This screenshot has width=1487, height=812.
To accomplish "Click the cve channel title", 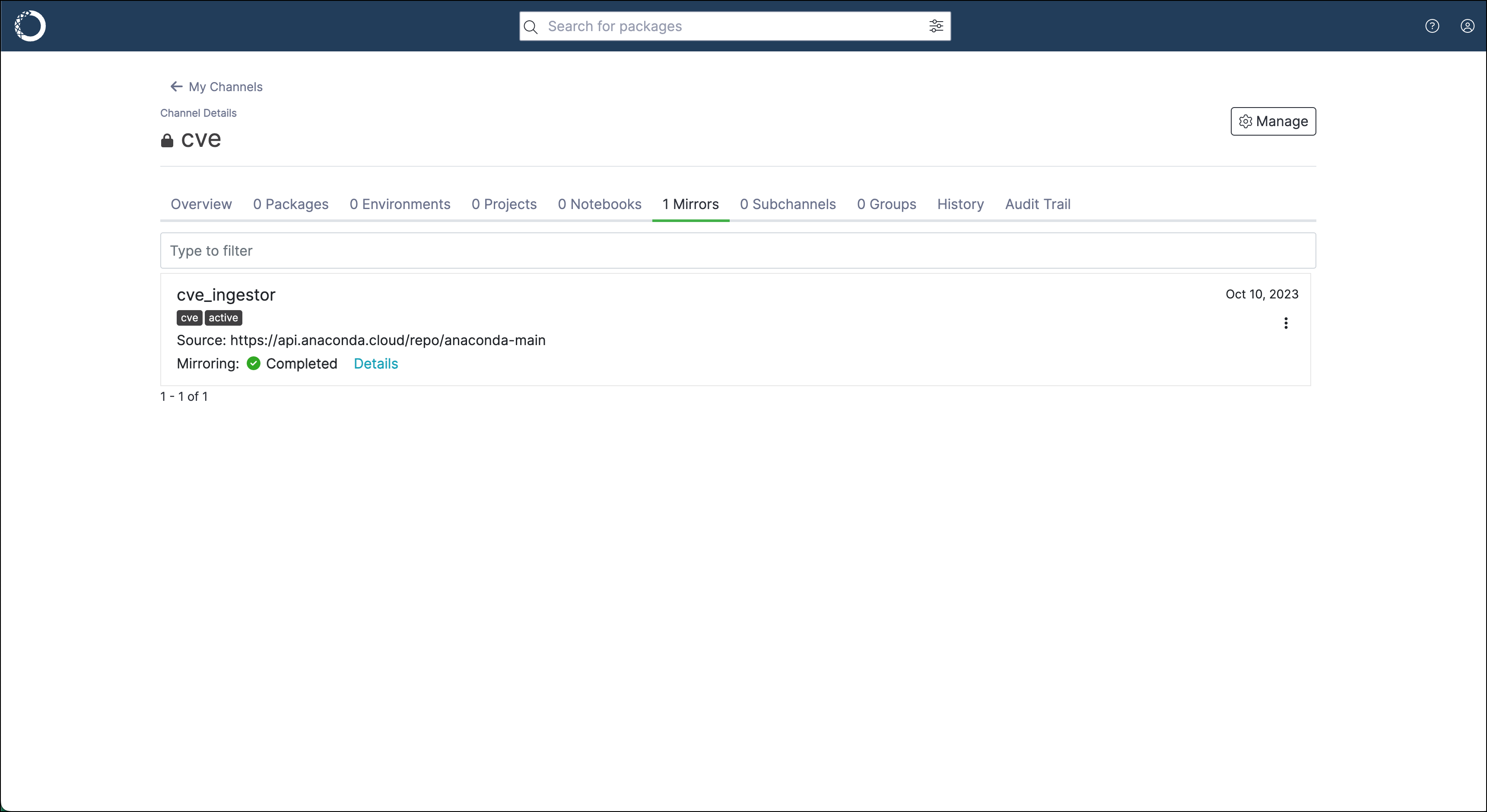I will [201, 139].
